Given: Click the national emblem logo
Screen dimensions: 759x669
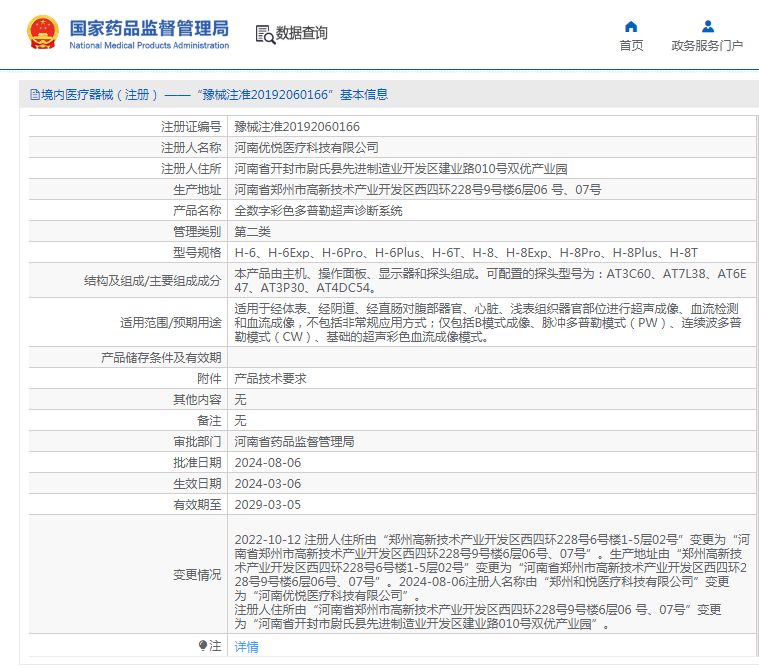Looking at the screenshot, I should 43,32.
